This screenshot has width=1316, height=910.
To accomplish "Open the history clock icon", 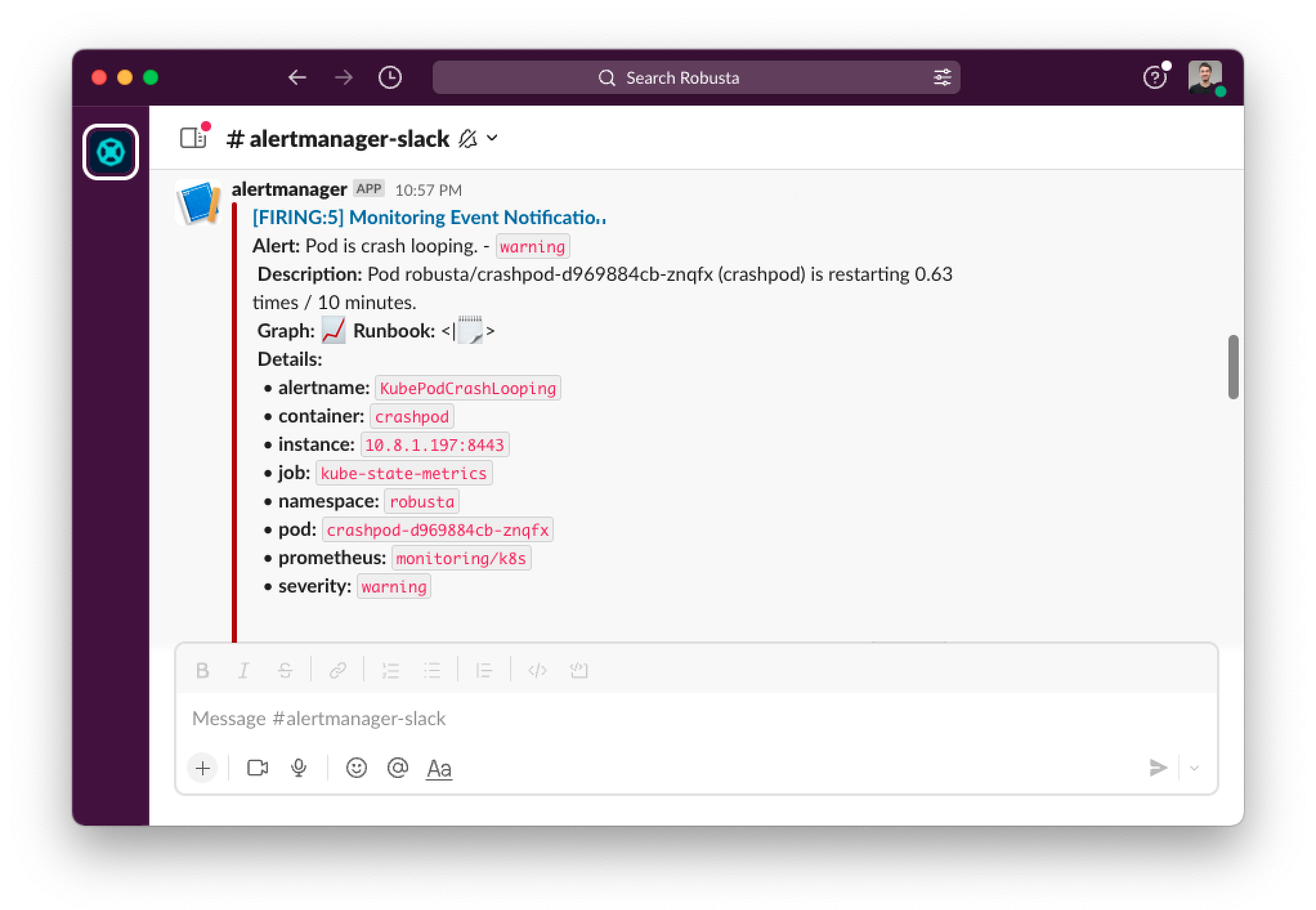I will point(390,78).
